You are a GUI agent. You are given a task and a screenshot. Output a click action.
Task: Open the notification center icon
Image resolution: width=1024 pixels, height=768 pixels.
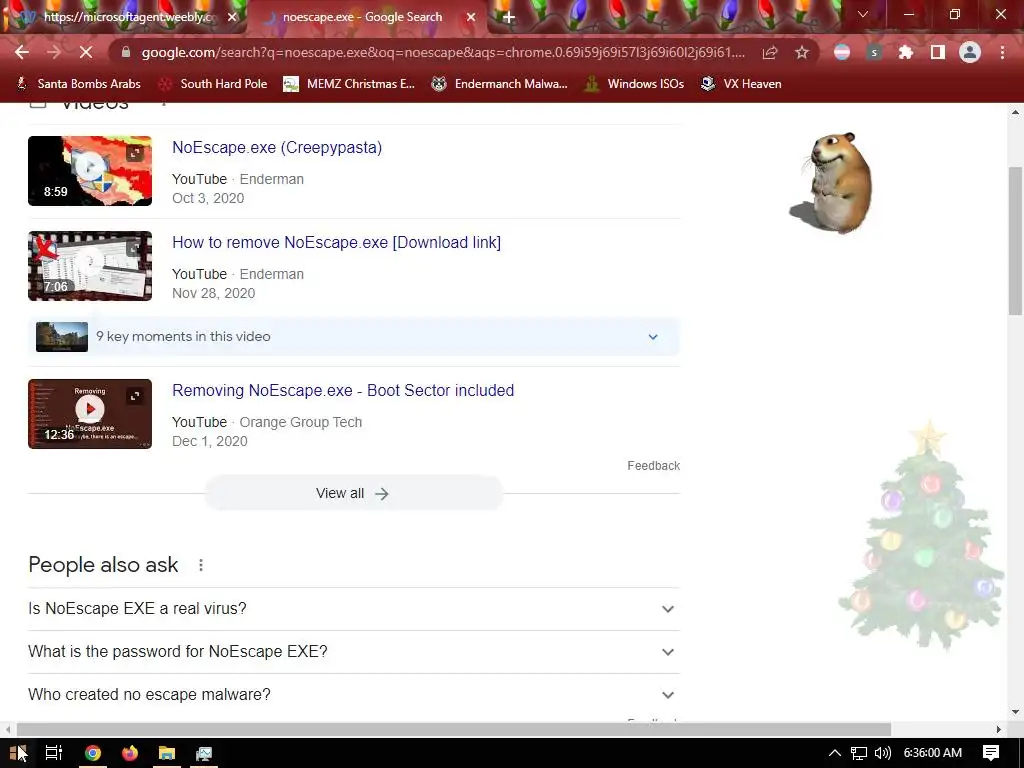(991, 753)
